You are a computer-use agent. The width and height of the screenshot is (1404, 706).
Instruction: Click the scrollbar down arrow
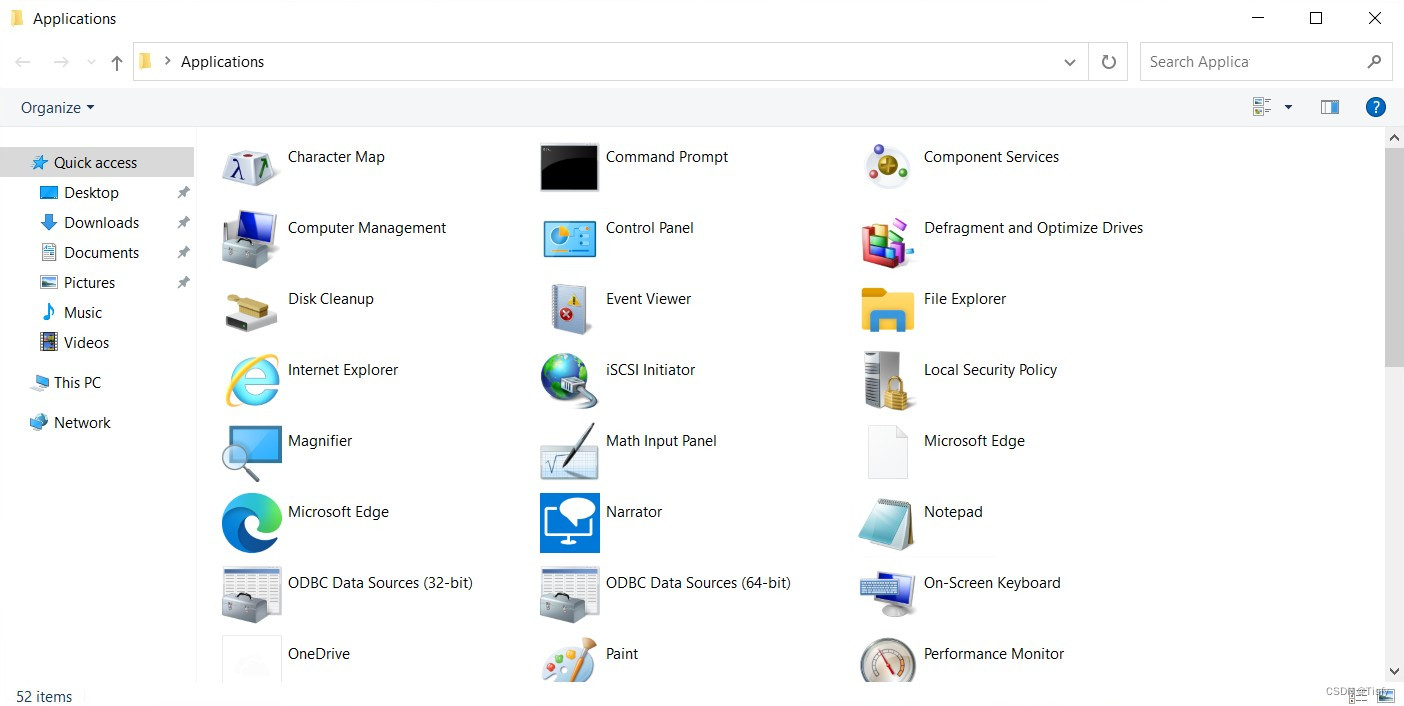tap(1394, 672)
